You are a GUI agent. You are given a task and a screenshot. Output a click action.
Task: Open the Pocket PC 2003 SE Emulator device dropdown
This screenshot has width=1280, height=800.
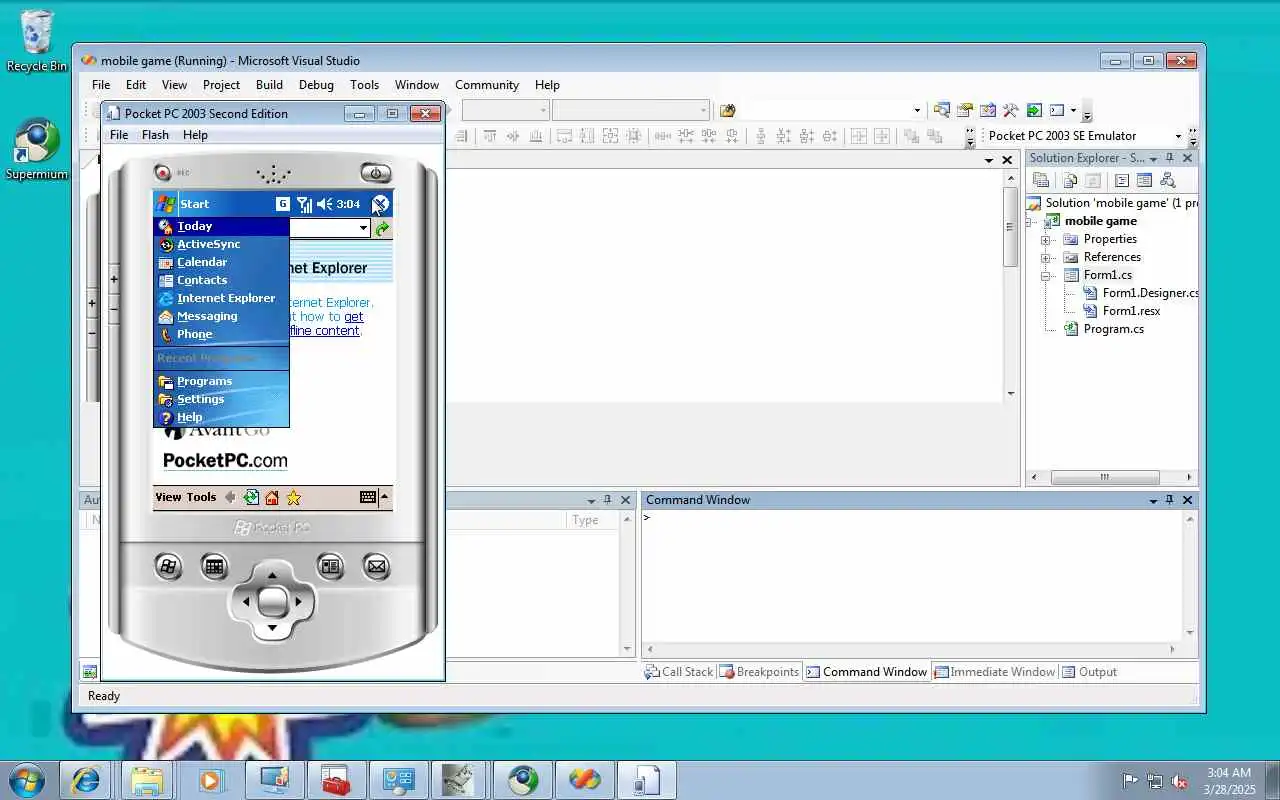tap(1178, 136)
